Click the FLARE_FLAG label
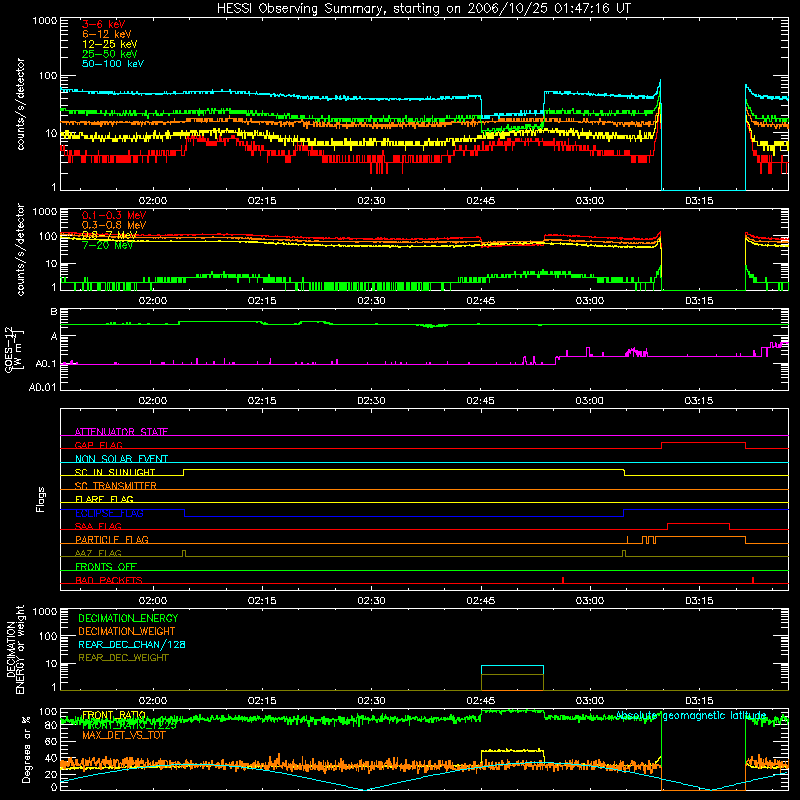Image resolution: width=800 pixels, height=800 pixels. [104, 499]
